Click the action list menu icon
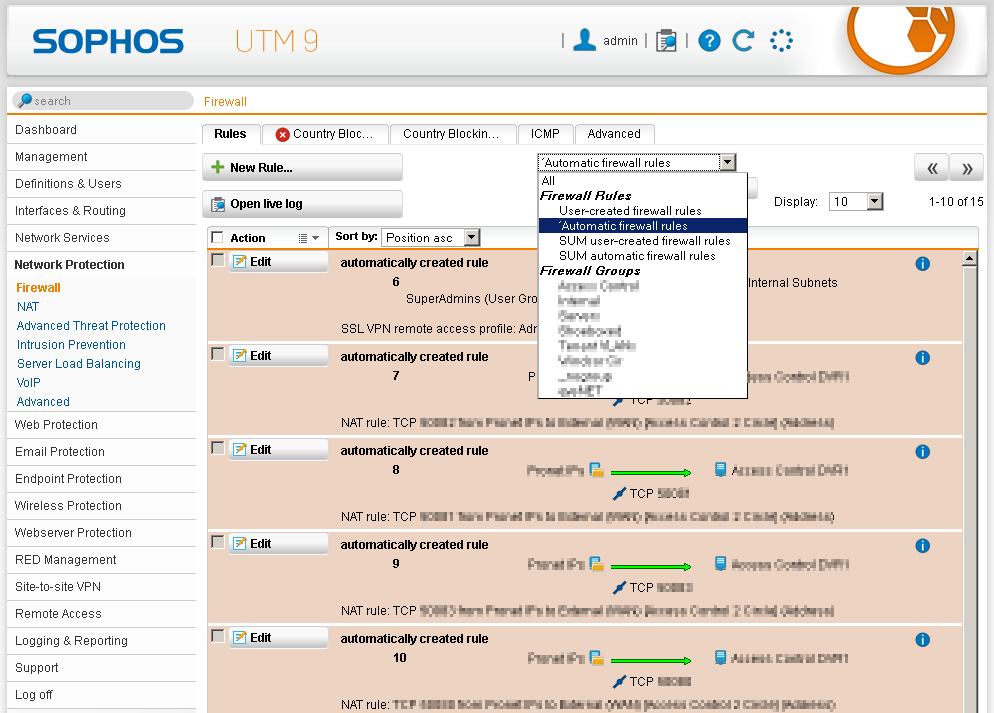Viewport: 994px width, 713px height. coord(309,238)
